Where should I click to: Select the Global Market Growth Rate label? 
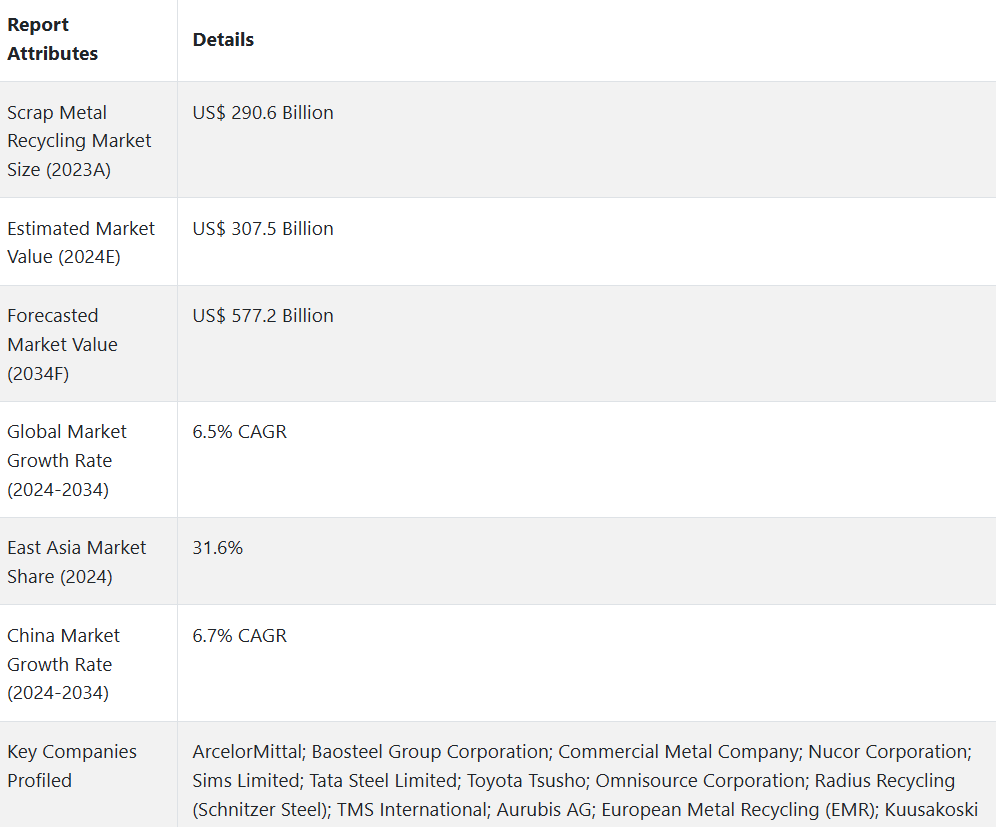click(67, 460)
